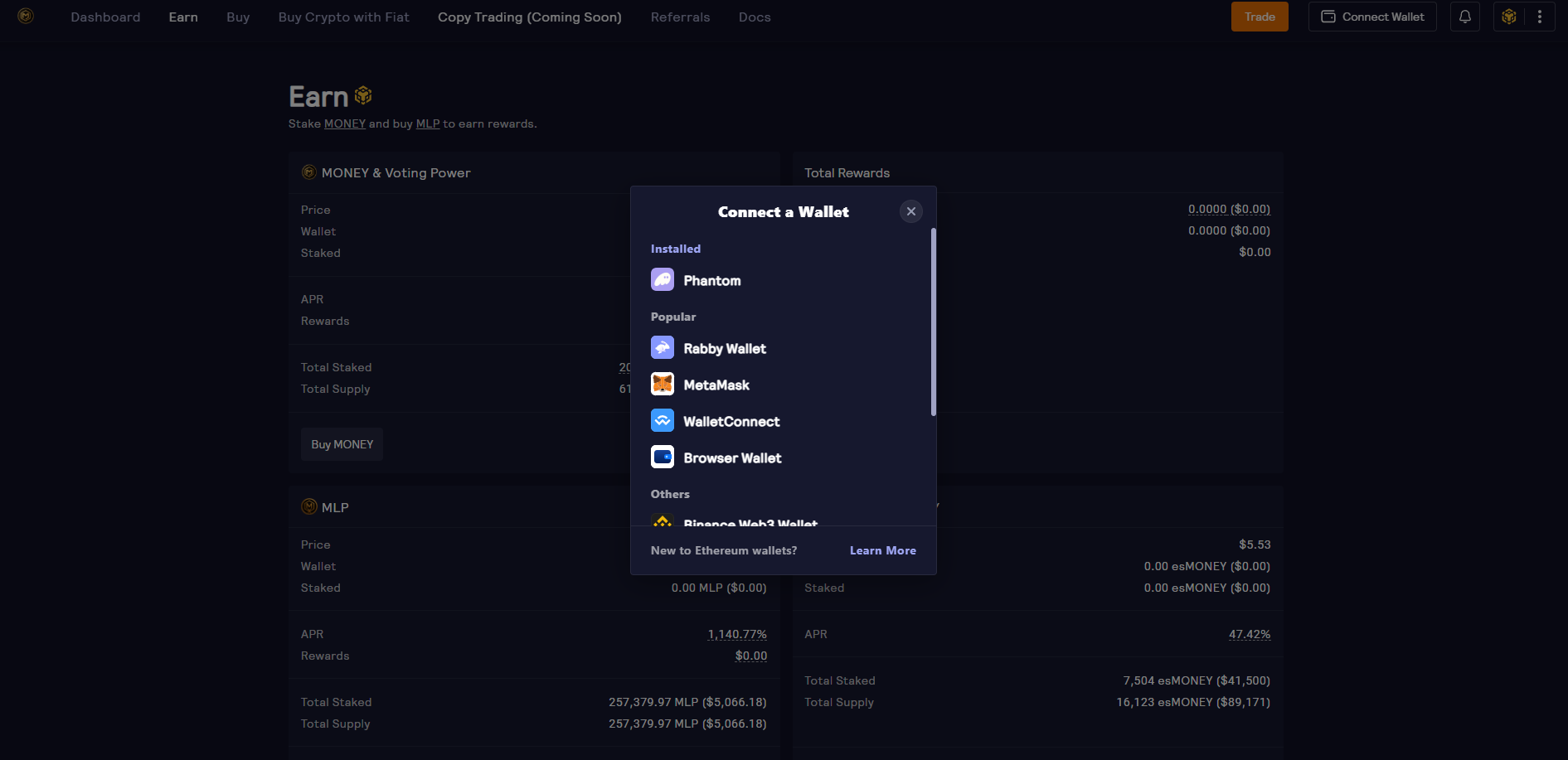Open the three-dot settings menu
This screenshot has width=1568, height=760.
tap(1540, 17)
